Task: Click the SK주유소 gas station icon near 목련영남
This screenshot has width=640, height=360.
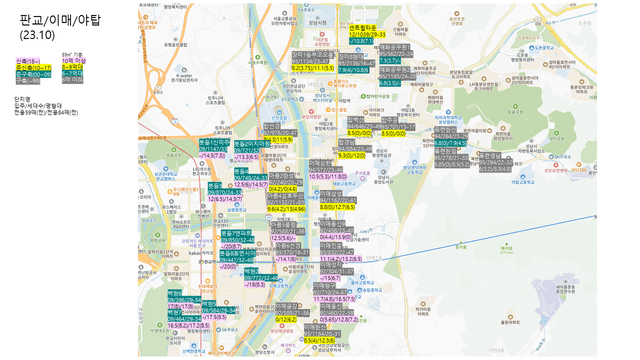Action: [x=550, y=157]
